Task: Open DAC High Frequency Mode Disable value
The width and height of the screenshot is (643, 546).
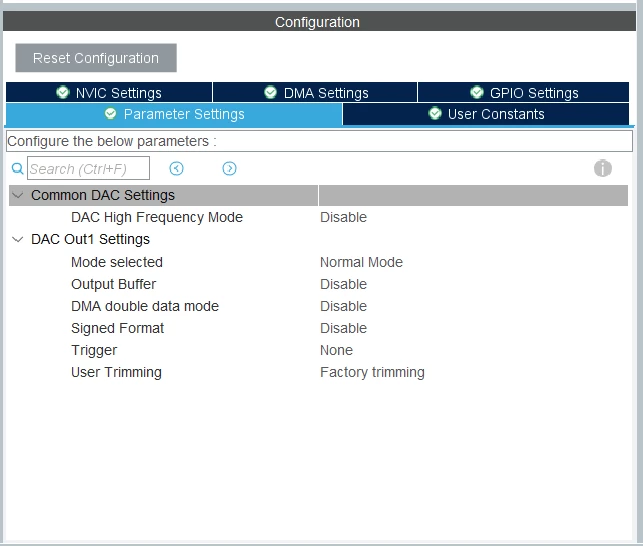Action: pyautogui.click(x=343, y=217)
